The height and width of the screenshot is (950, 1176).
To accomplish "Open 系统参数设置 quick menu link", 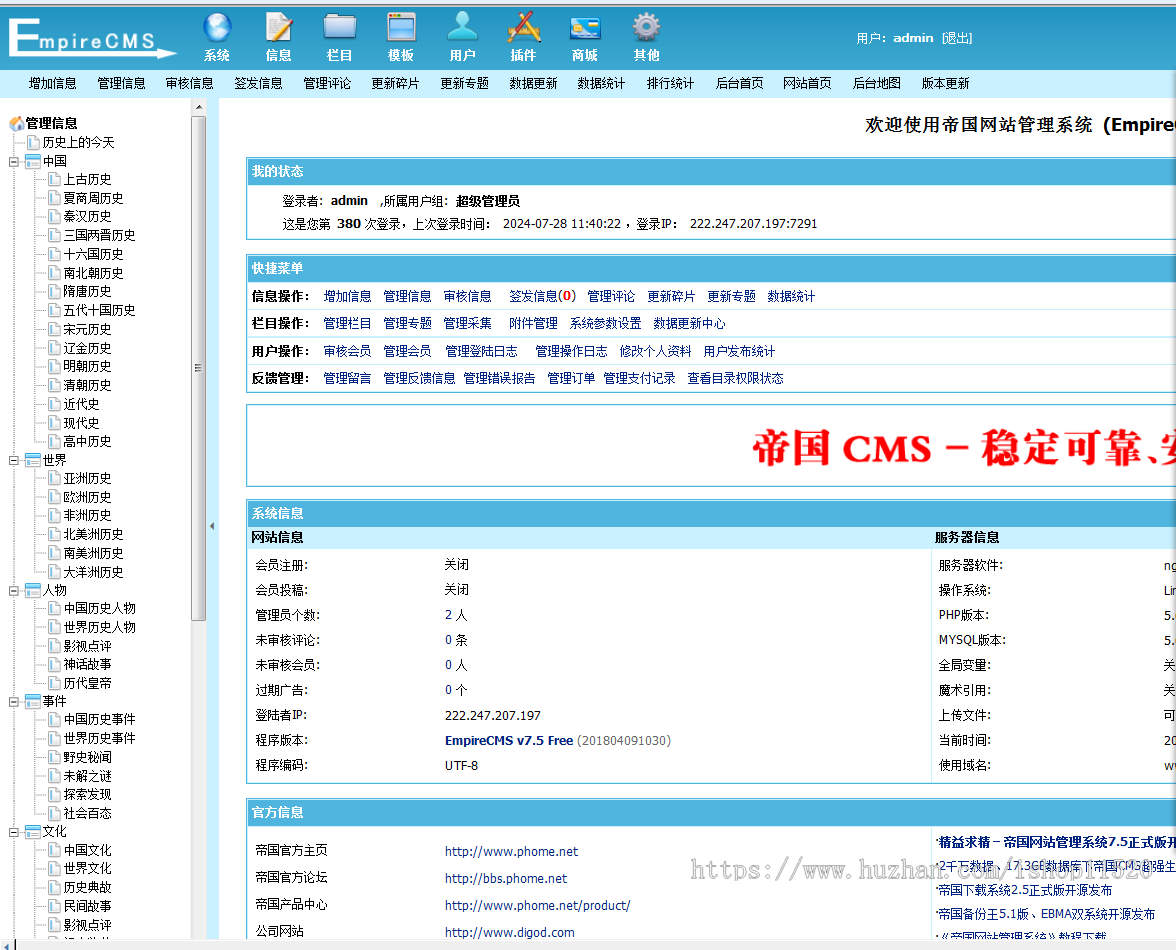I will coord(605,323).
